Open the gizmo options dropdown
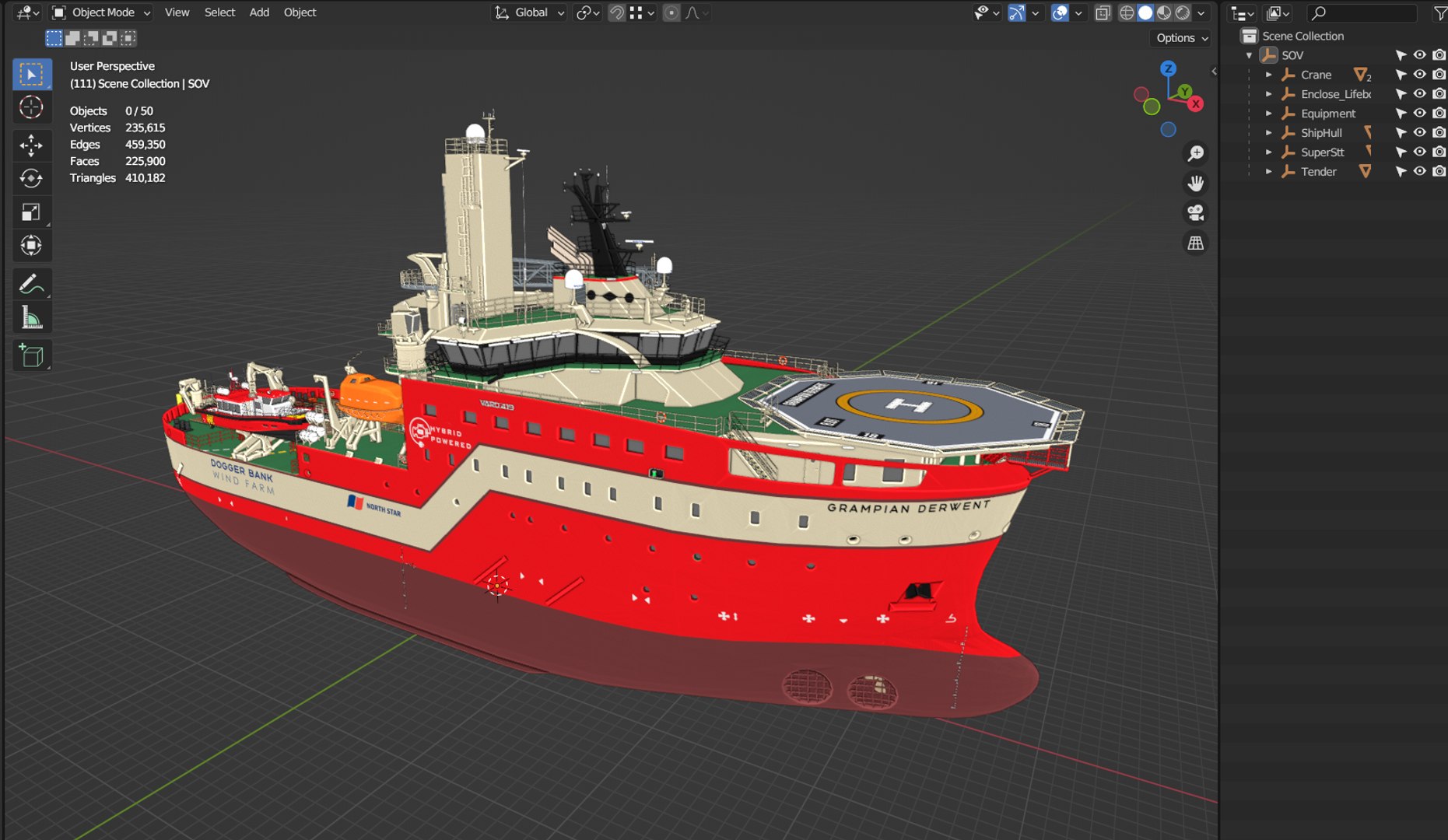This screenshot has height=840, width=1448. (1035, 13)
